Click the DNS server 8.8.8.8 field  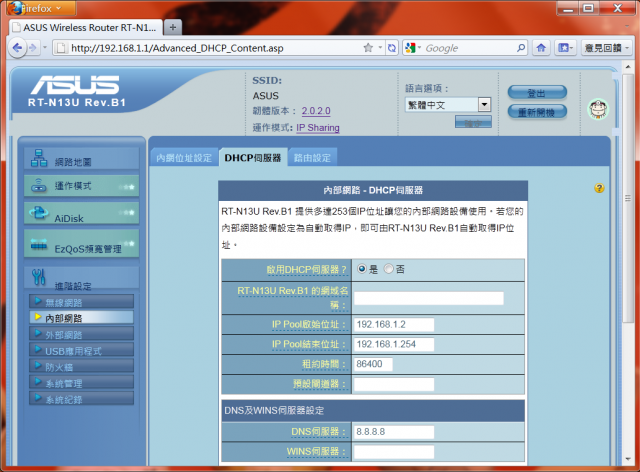point(394,432)
